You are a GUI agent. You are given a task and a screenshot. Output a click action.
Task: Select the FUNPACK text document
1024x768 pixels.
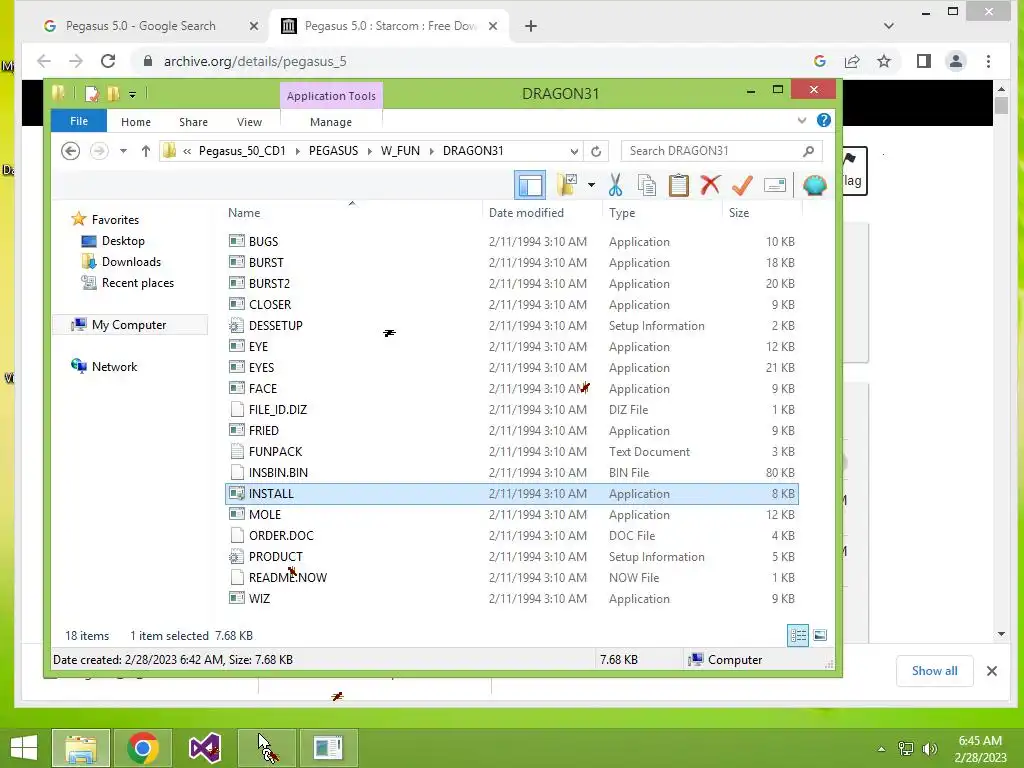[511, 451]
